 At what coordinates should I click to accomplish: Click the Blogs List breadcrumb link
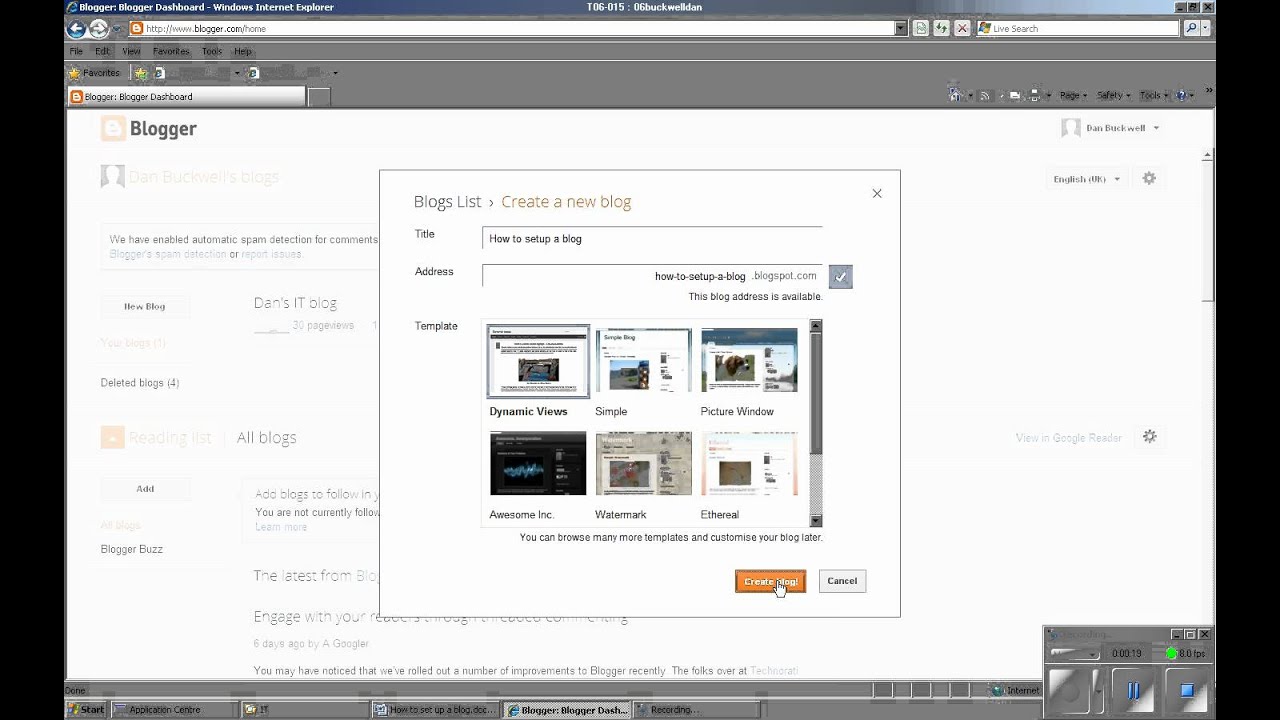[447, 202]
